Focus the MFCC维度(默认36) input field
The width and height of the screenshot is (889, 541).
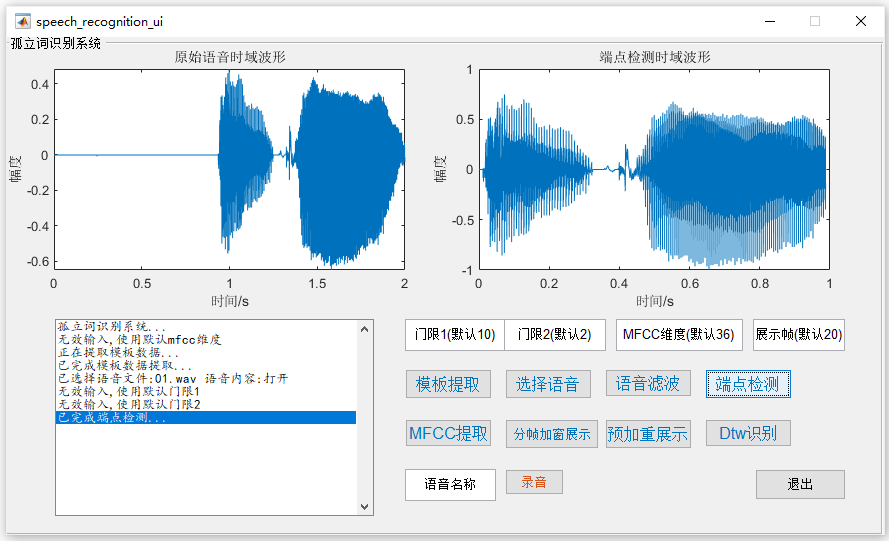(x=679, y=335)
